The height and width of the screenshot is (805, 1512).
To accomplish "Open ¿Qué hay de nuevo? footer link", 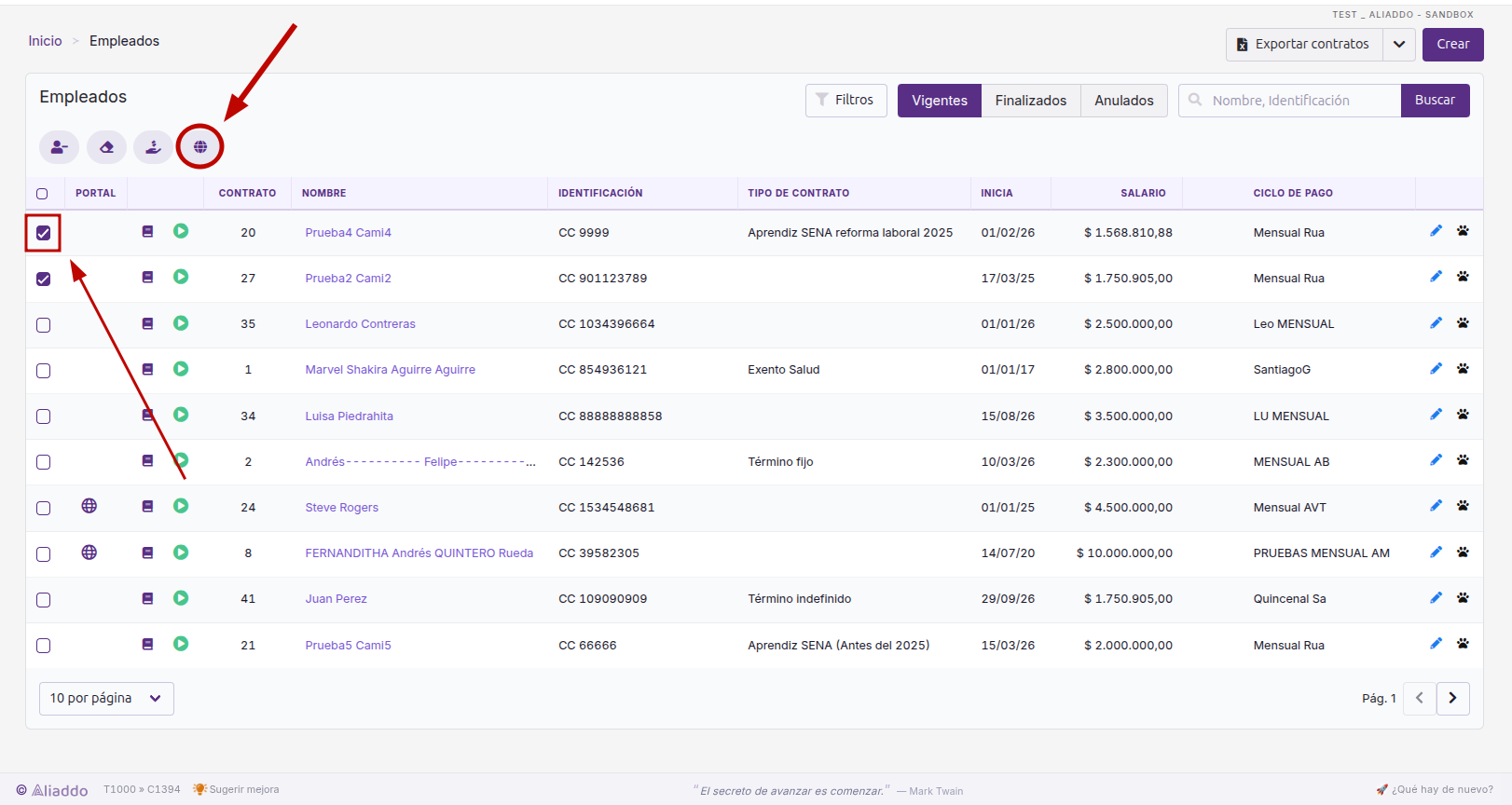I will click(1435, 789).
